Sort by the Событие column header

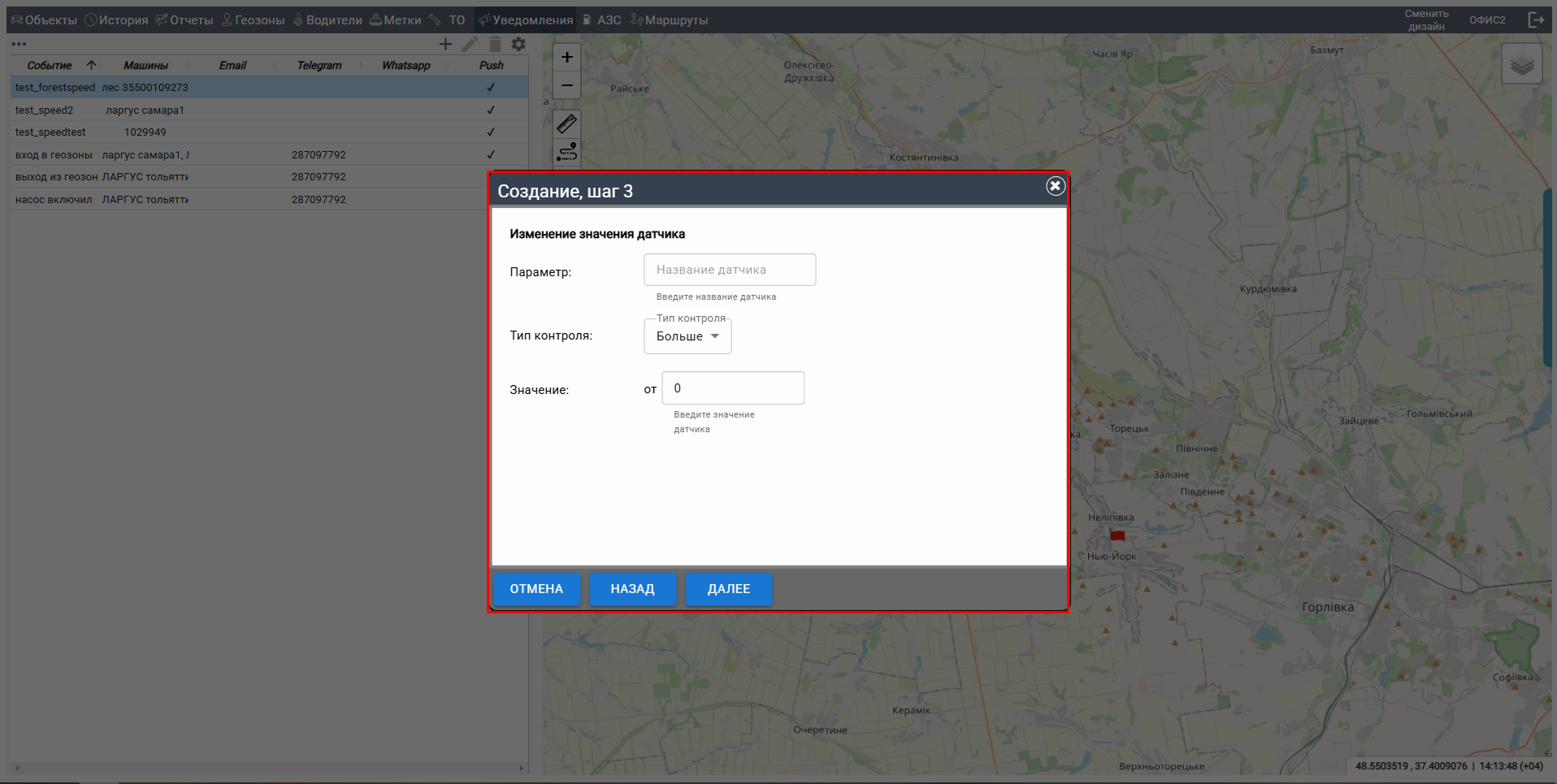point(50,66)
